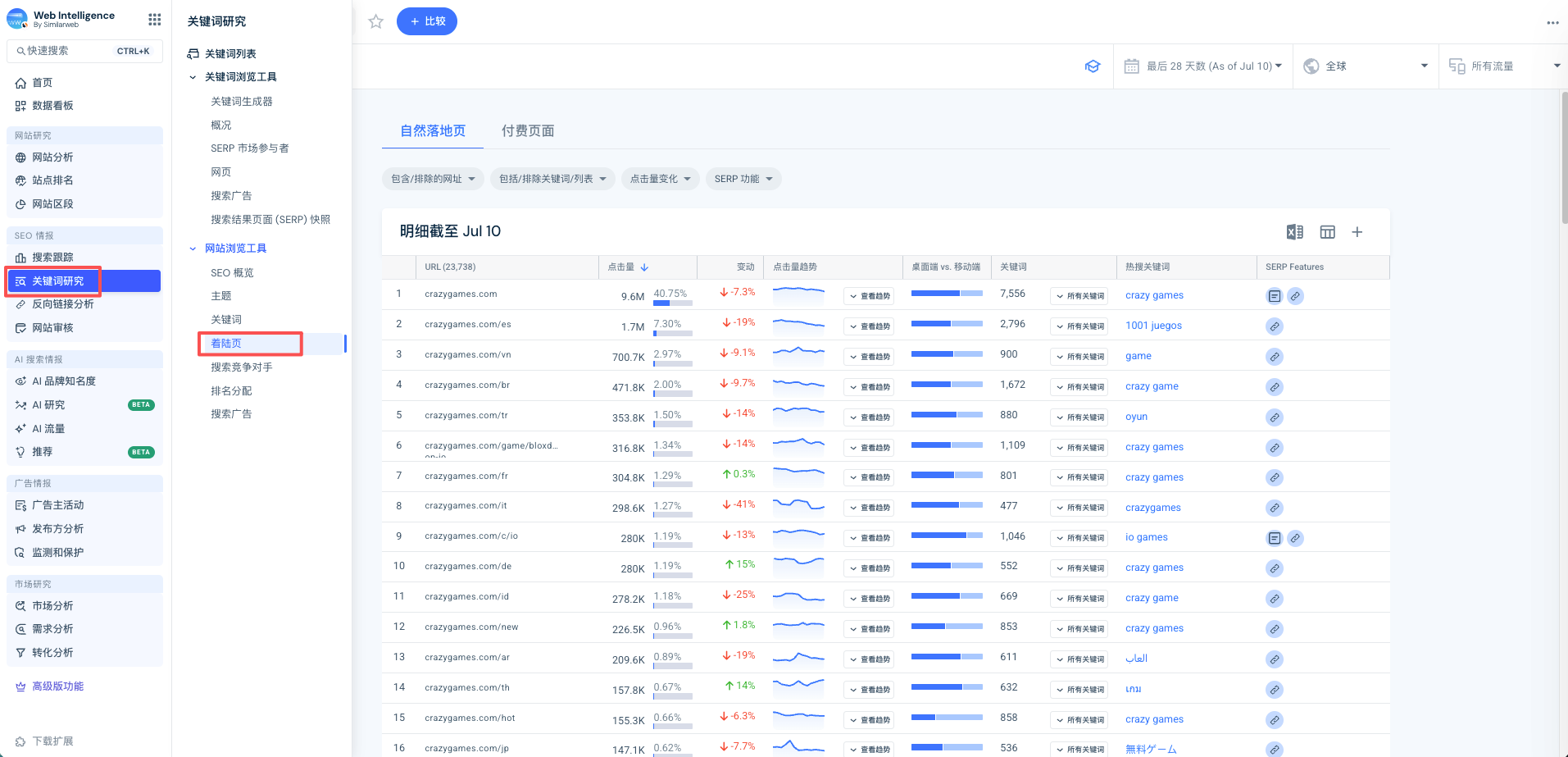
Task: Open the column settings icon
Action: (x=1327, y=232)
